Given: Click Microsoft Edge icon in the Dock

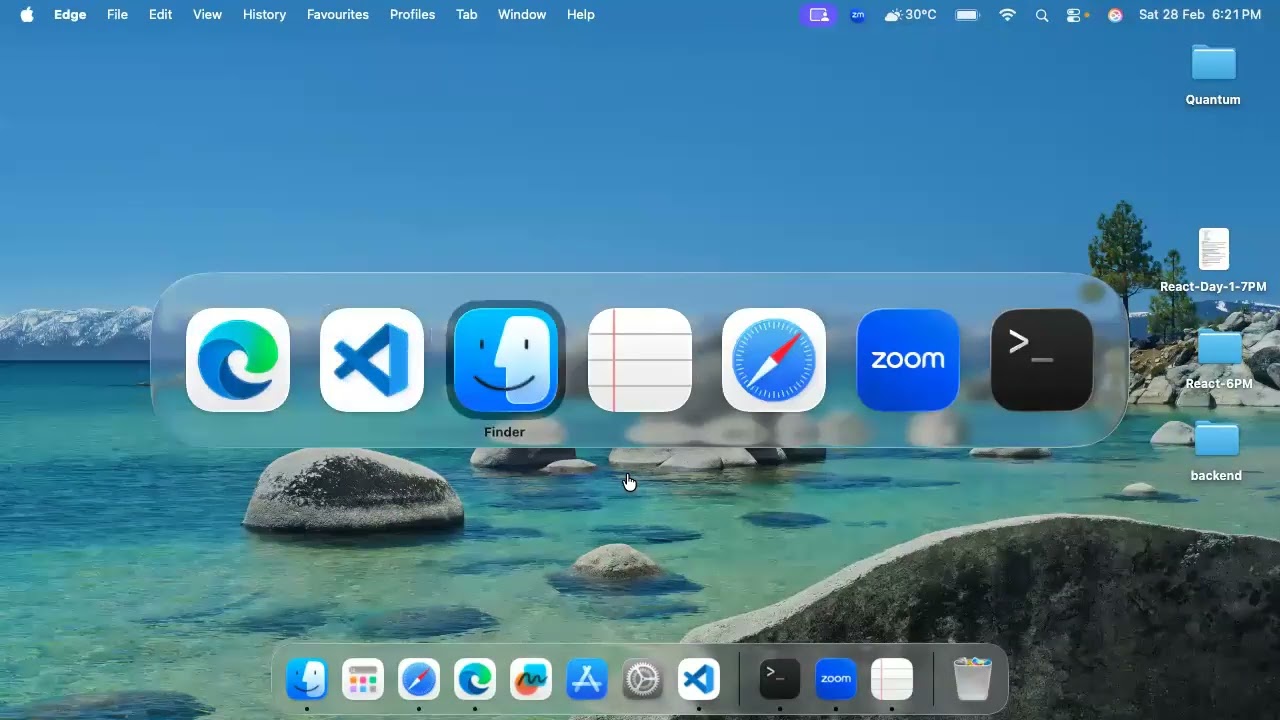Looking at the screenshot, I should (475, 680).
